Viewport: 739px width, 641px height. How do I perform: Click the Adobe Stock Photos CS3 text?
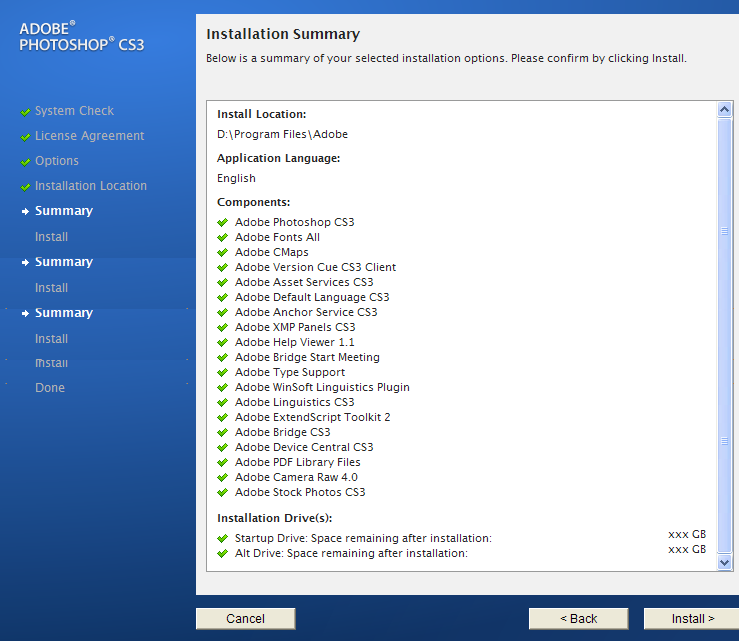click(300, 493)
